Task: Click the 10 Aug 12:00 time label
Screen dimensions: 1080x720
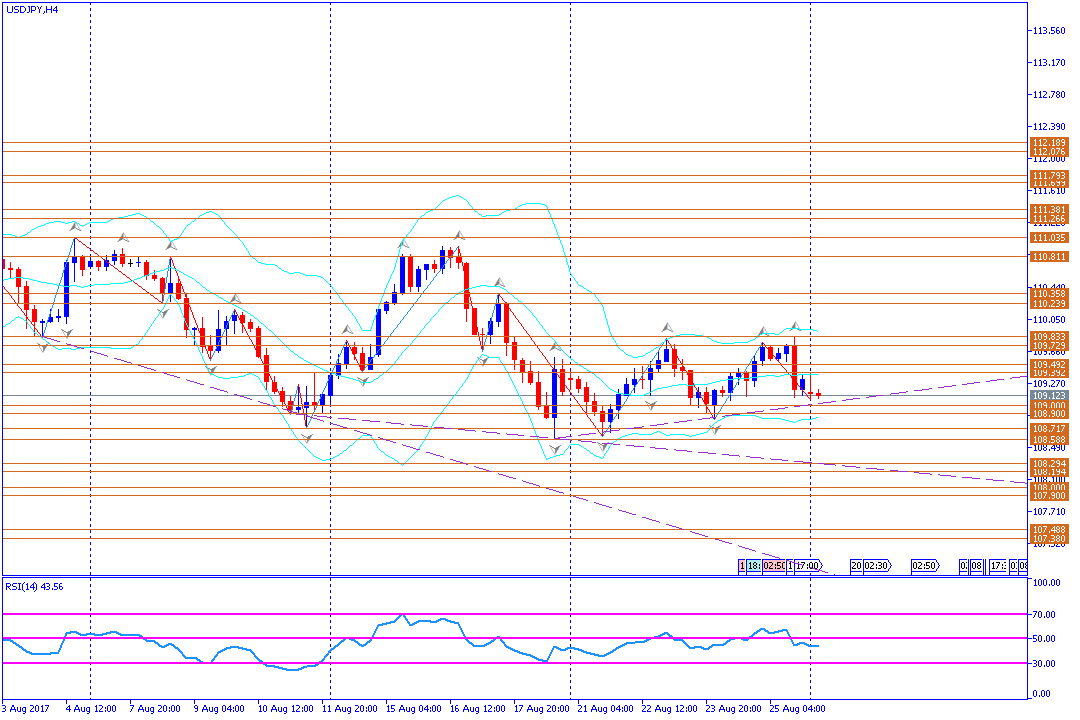Action: (286, 709)
